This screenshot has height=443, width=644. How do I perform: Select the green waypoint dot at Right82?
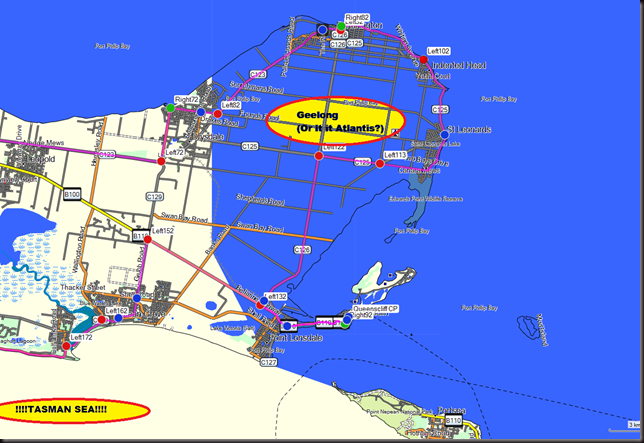pyautogui.click(x=341, y=26)
